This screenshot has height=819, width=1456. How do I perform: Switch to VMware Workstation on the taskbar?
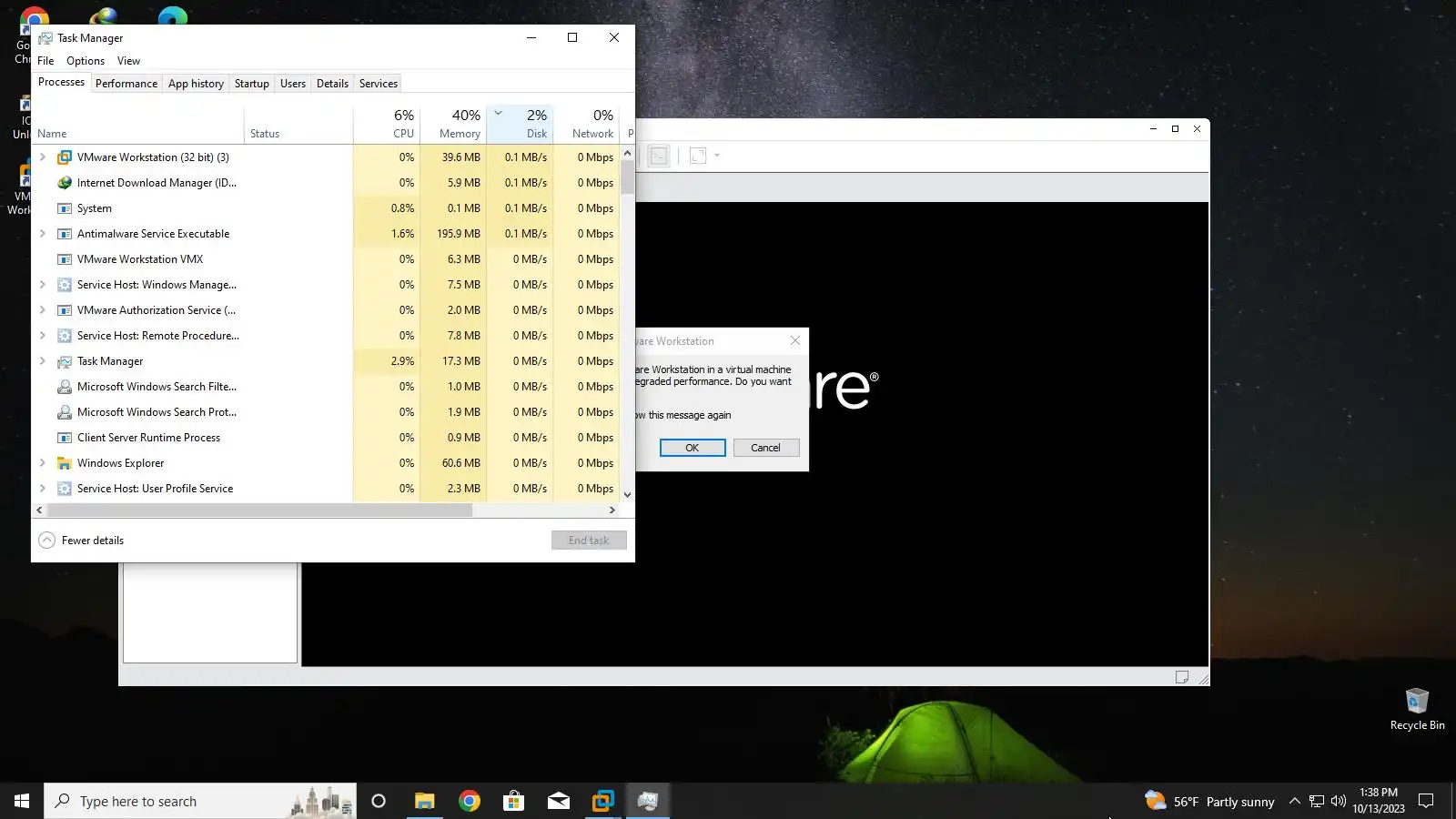coord(602,801)
